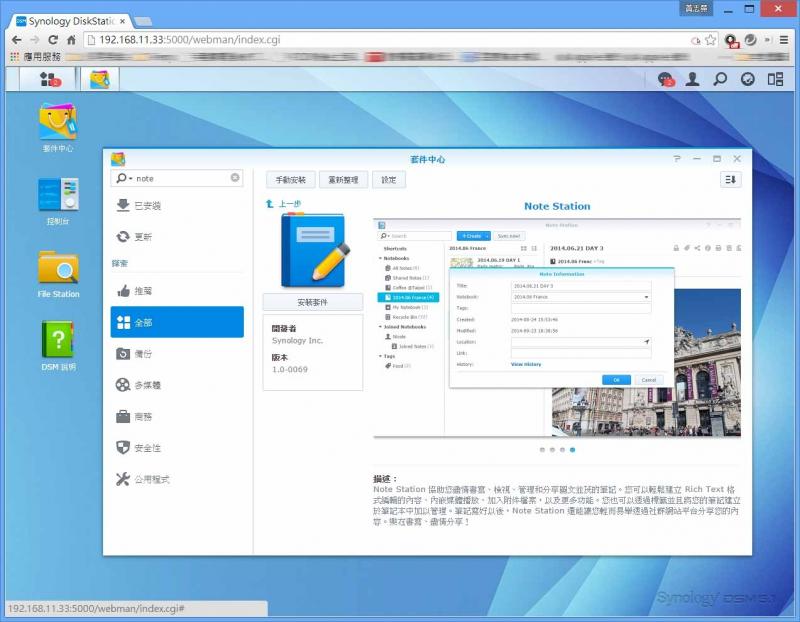This screenshot has height=622, width=800.
Task: Open a new browser tab
Action: [143, 21]
